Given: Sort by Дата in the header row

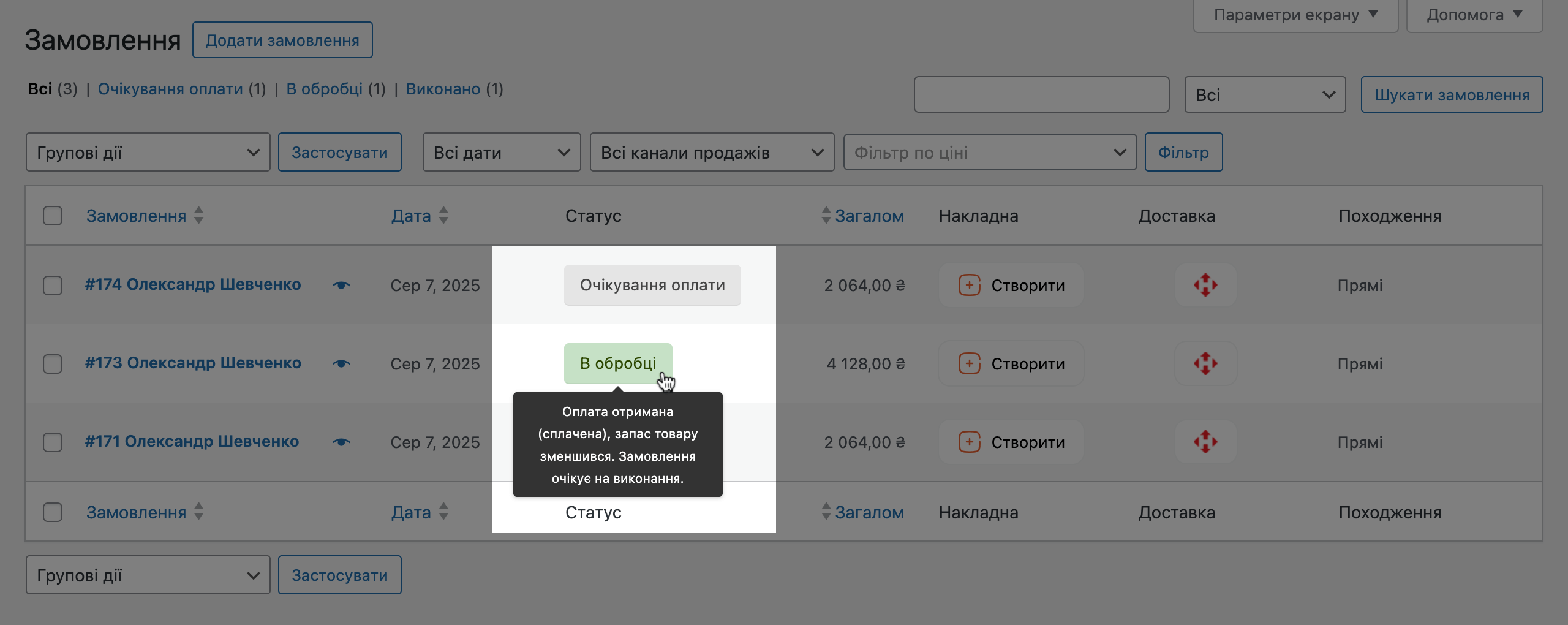Looking at the screenshot, I should click(x=420, y=216).
